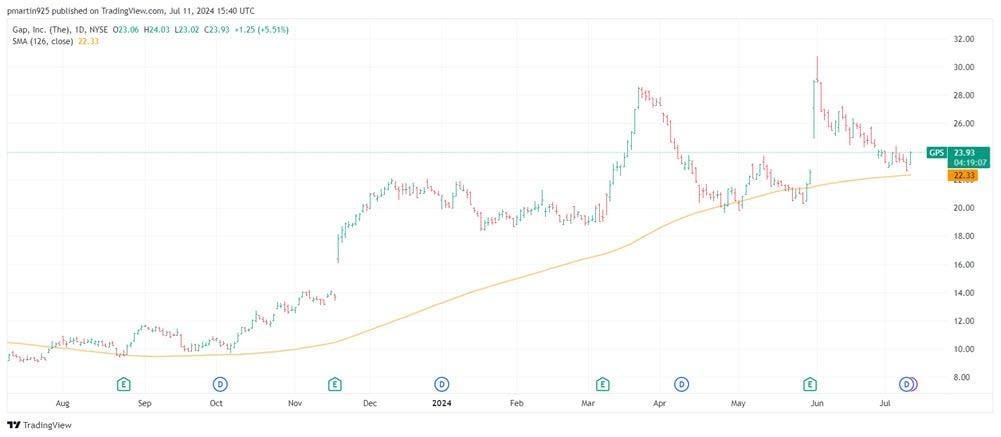The image size is (1001, 437).
Task: Click the dividend D marker at October
Action: coord(221,383)
